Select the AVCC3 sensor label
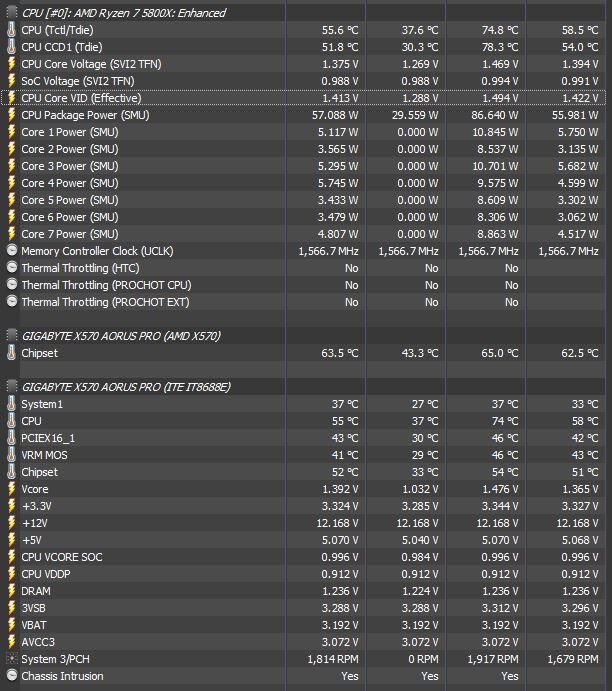The image size is (612, 691). (x=38, y=642)
